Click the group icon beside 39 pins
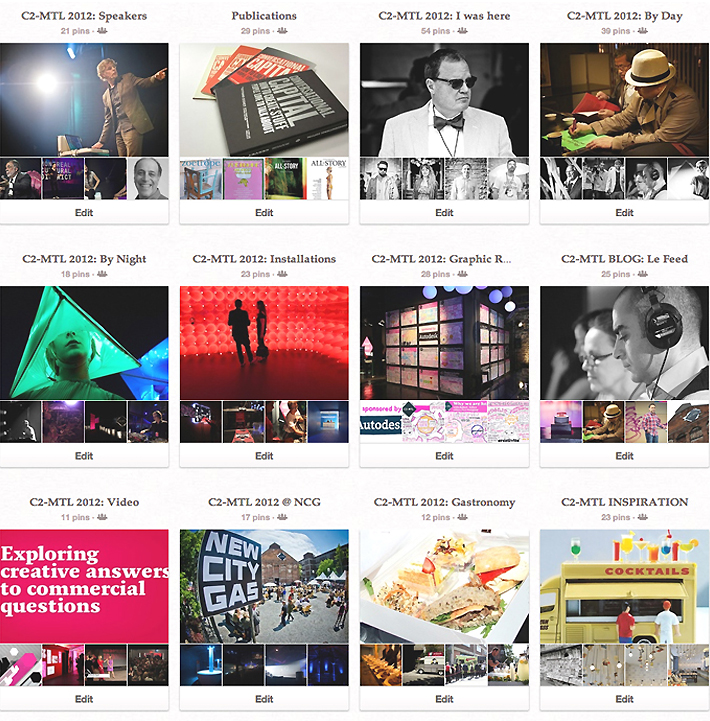The width and height of the screenshot is (710, 721). (x=643, y=31)
